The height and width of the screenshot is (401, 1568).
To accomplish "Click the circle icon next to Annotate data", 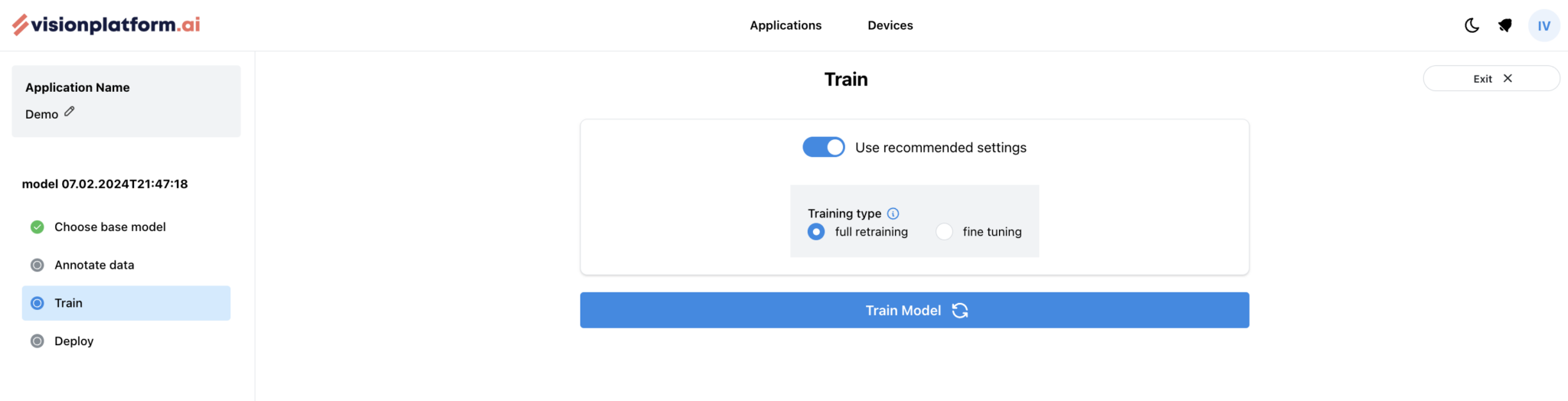I will tap(37, 265).
